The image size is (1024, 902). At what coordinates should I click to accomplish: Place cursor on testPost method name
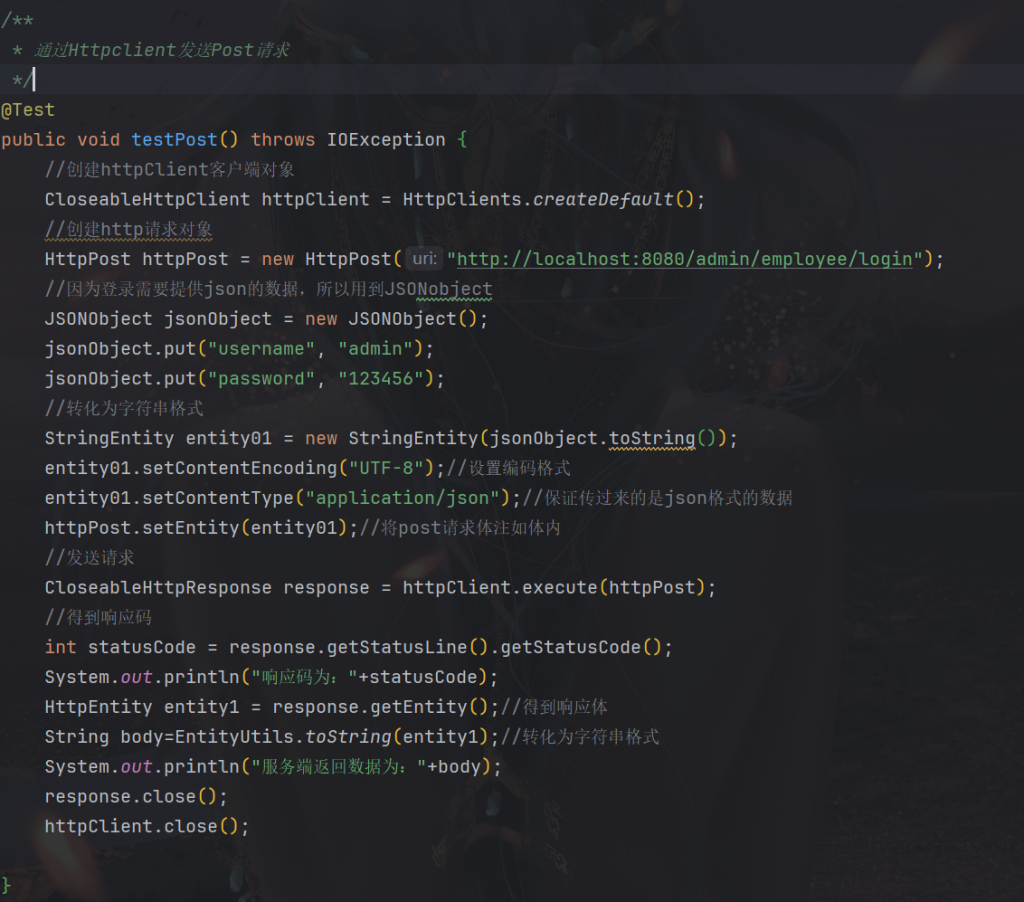(x=174, y=140)
